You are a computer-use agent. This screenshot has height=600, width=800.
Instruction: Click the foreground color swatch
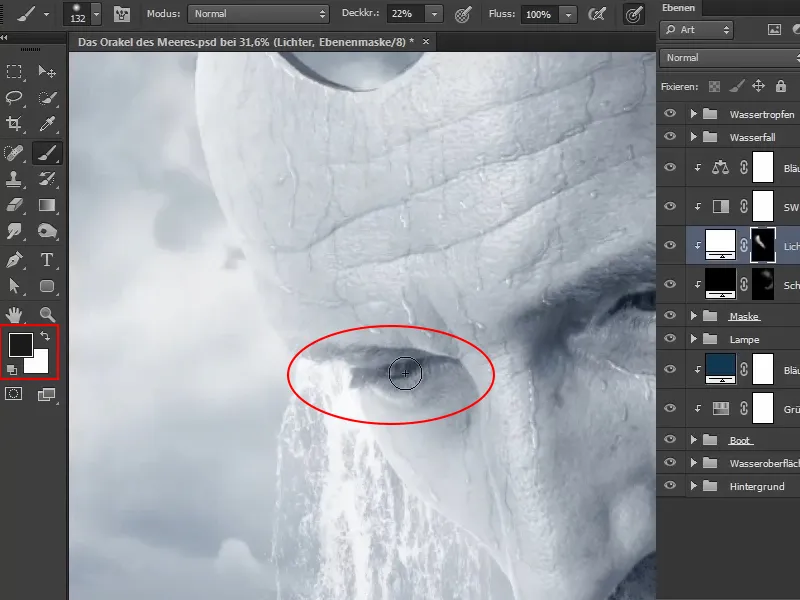tap(21, 344)
